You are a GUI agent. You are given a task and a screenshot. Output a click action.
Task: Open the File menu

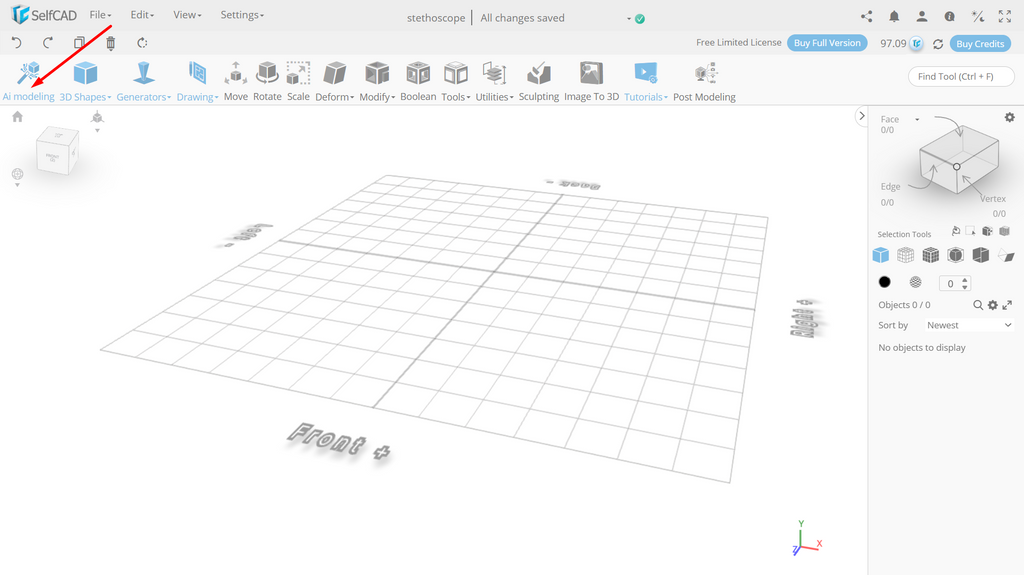coord(101,15)
